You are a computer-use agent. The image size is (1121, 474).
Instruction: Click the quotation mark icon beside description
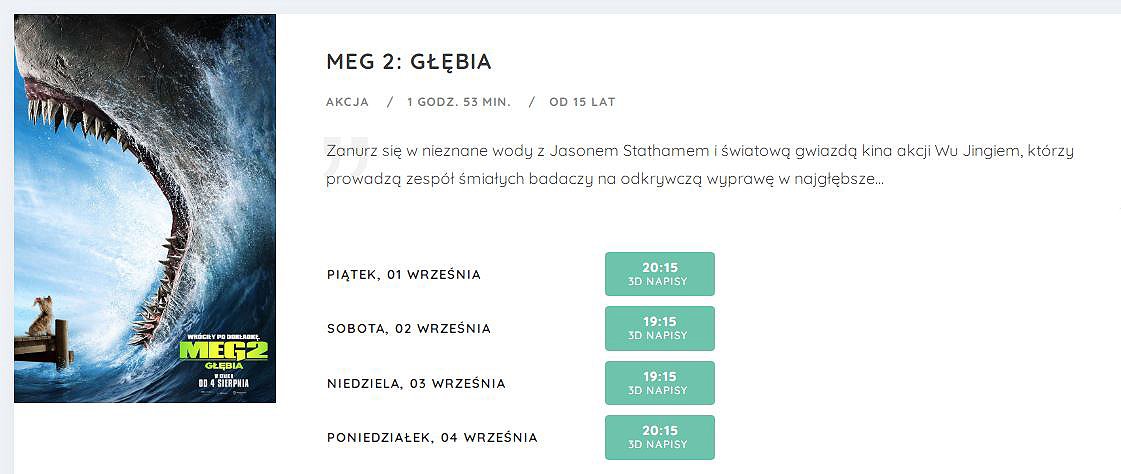[346, 156]
